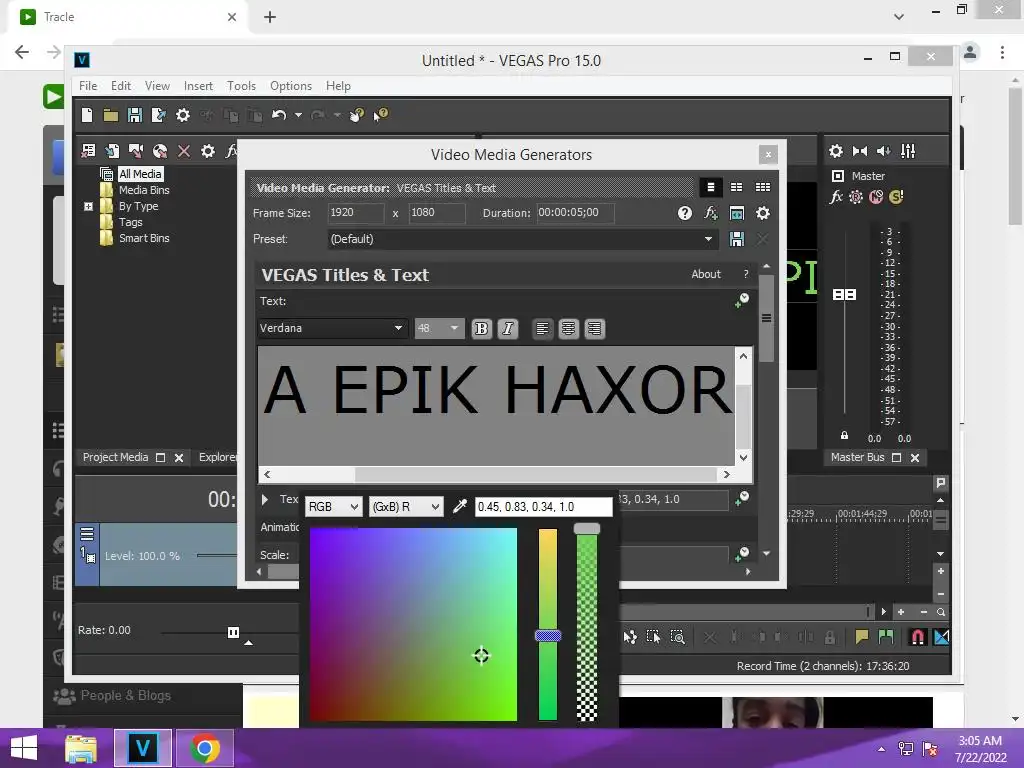Click the plug-in chain fx icon in dialog

click(711, 213)
